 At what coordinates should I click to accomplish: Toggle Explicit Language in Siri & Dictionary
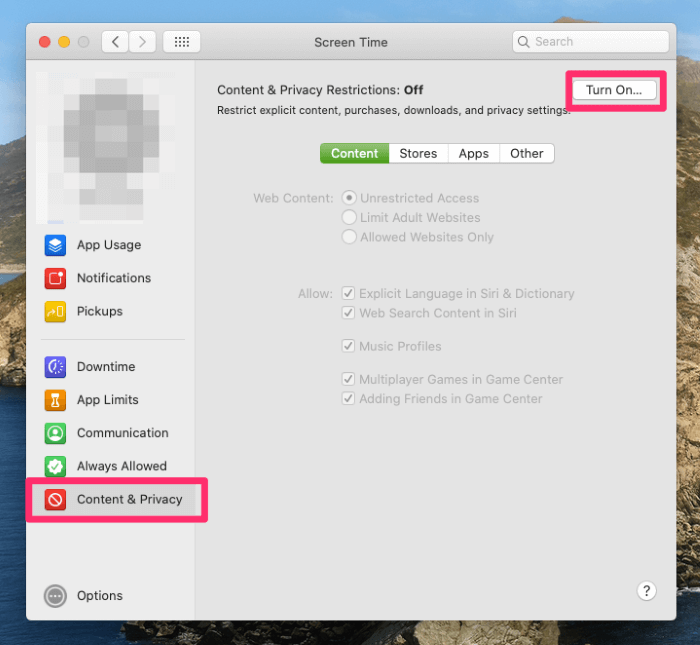coord(349,294)
